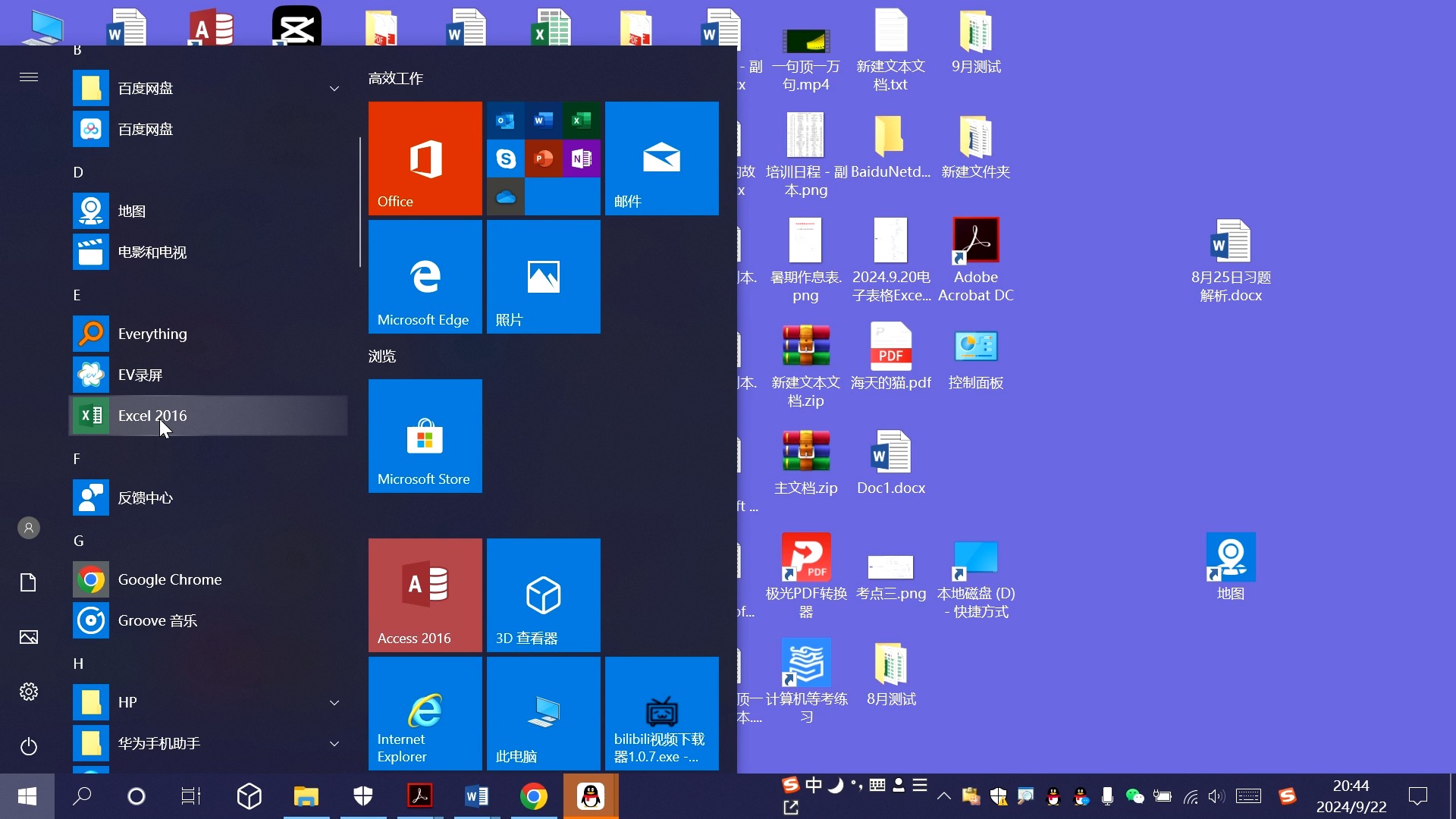
Task: Expand the 华为手机助手 folder
Action: click(334, 743)
